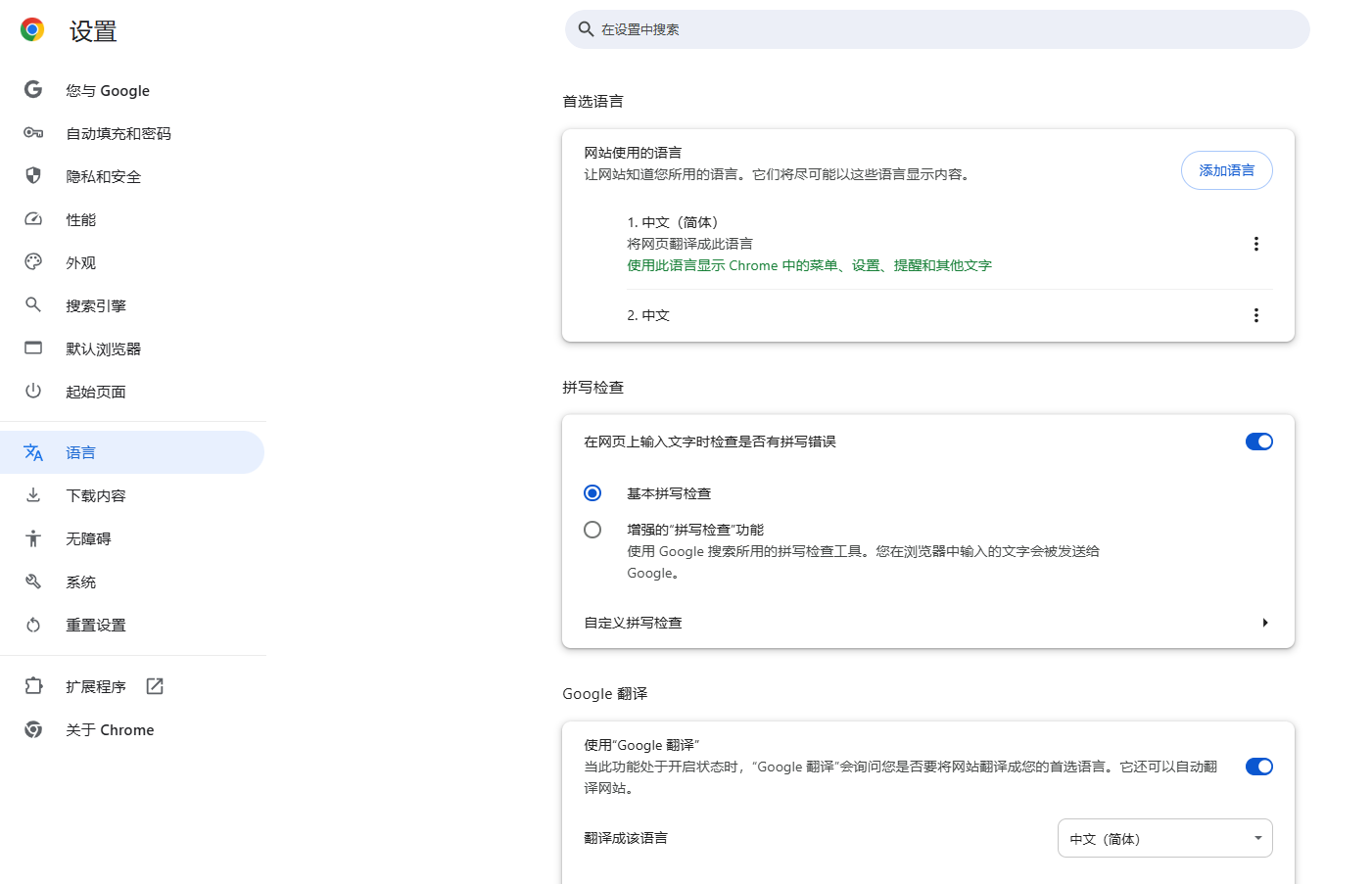Click the Google G icon in sidebar
This screenshot has height=884, width=1372.
(33, 89)
